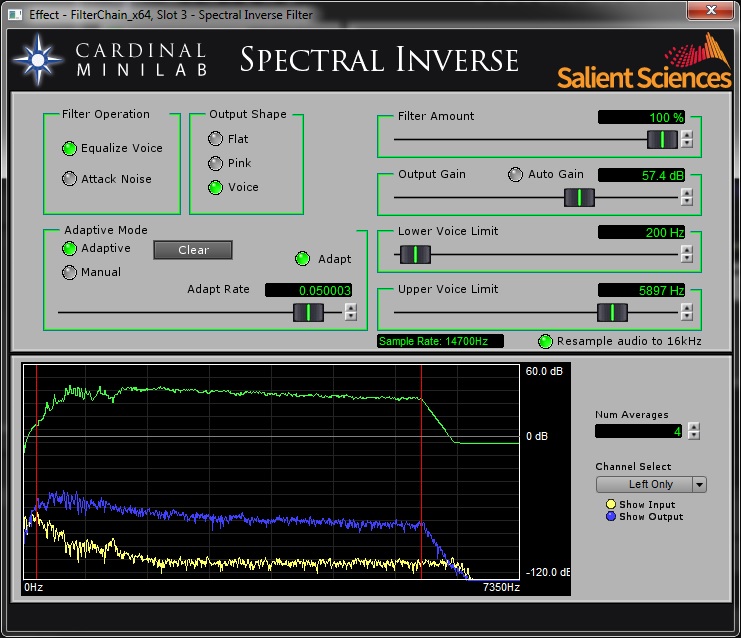This screenshot has height=638, width=741.
Task: Click the window title bar app icon
Action: click(15, 15)
